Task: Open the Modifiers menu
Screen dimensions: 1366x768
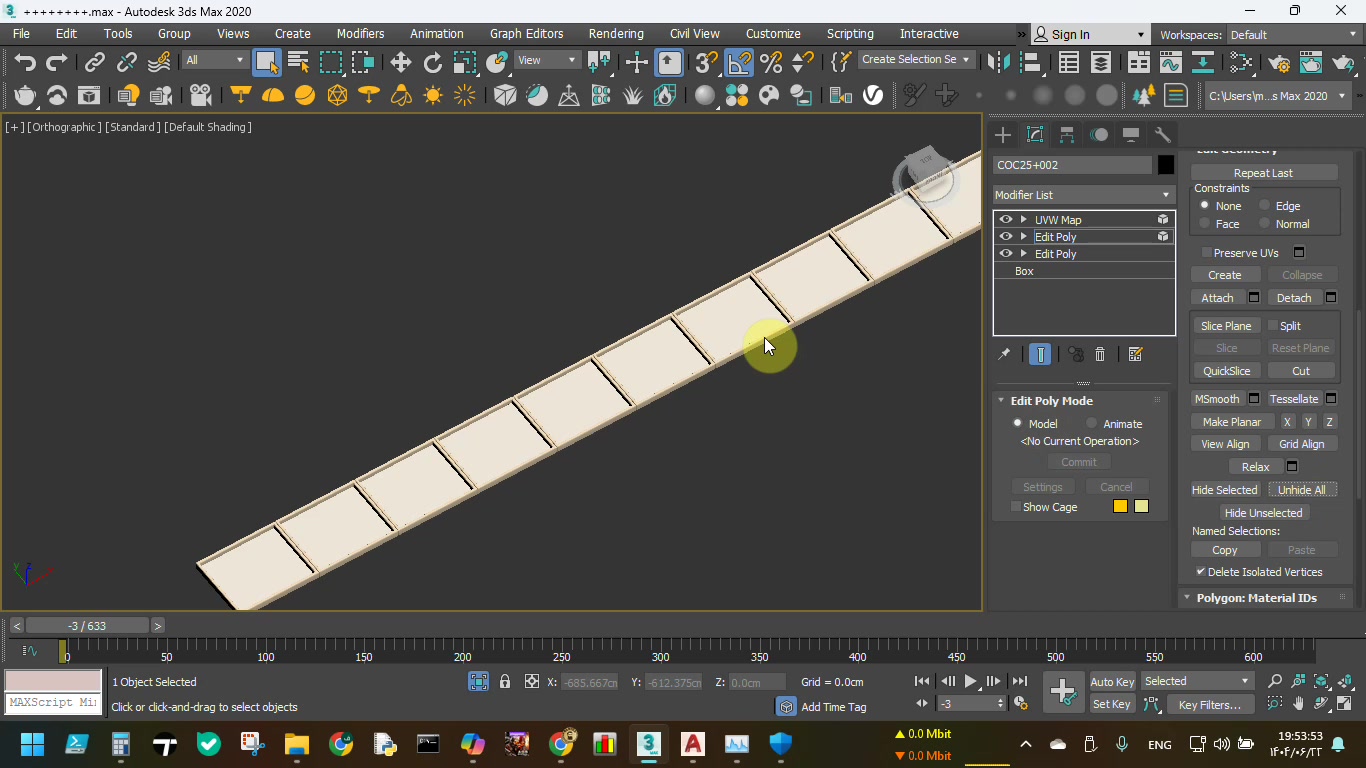Action: click(360, 34)
